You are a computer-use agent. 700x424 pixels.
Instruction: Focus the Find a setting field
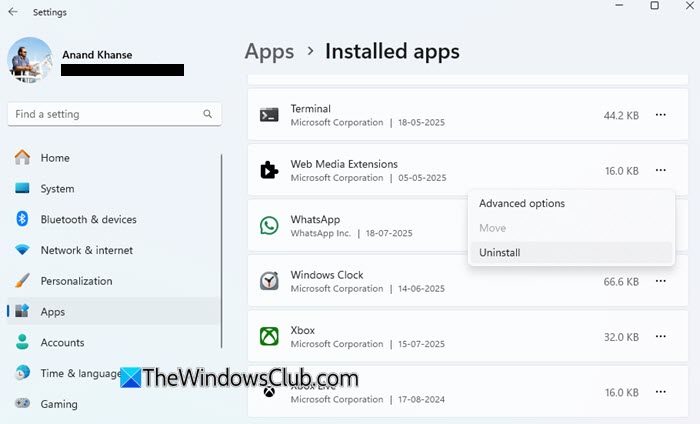114,114
